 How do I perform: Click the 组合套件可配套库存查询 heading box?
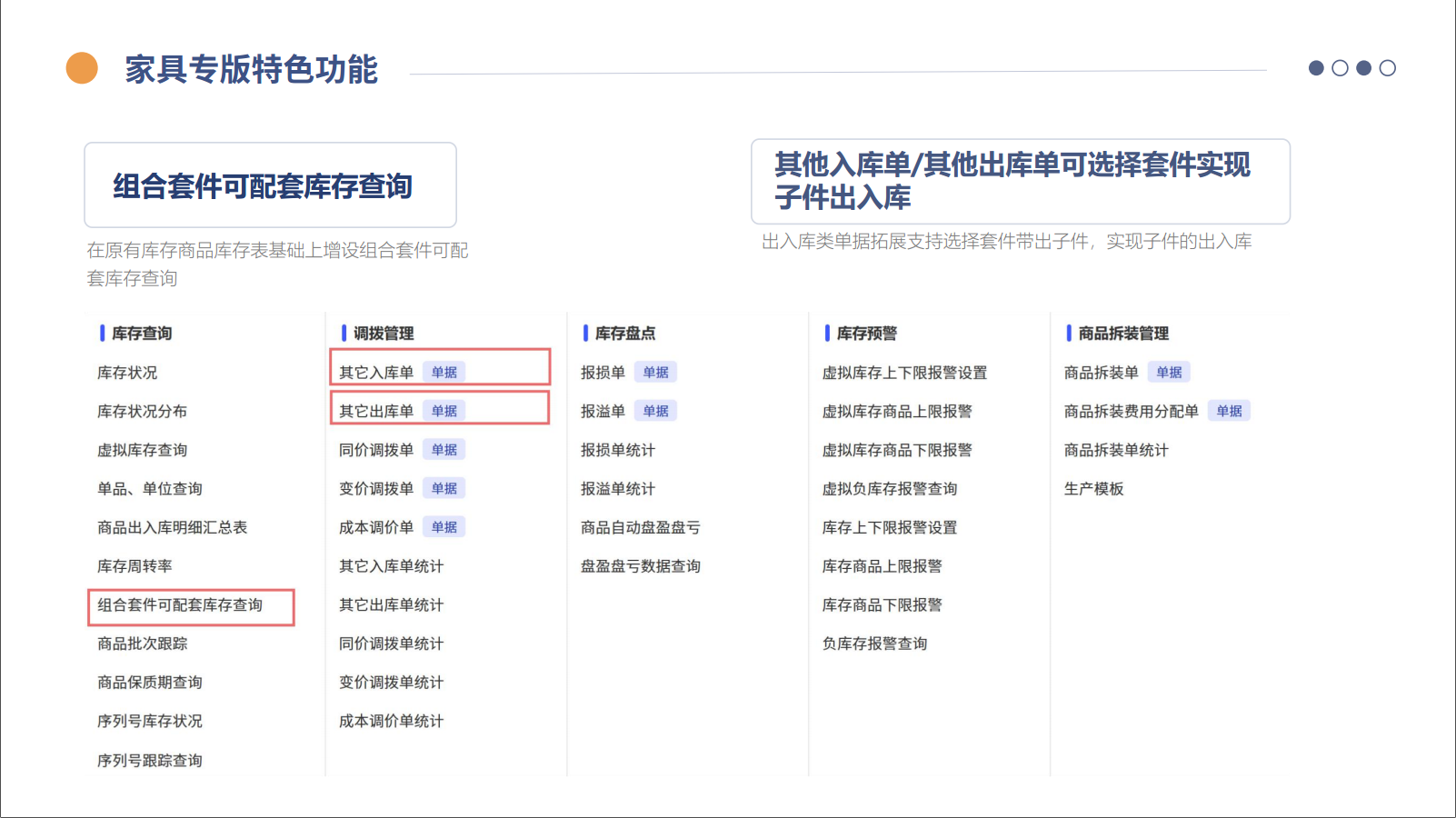(270, 185)
